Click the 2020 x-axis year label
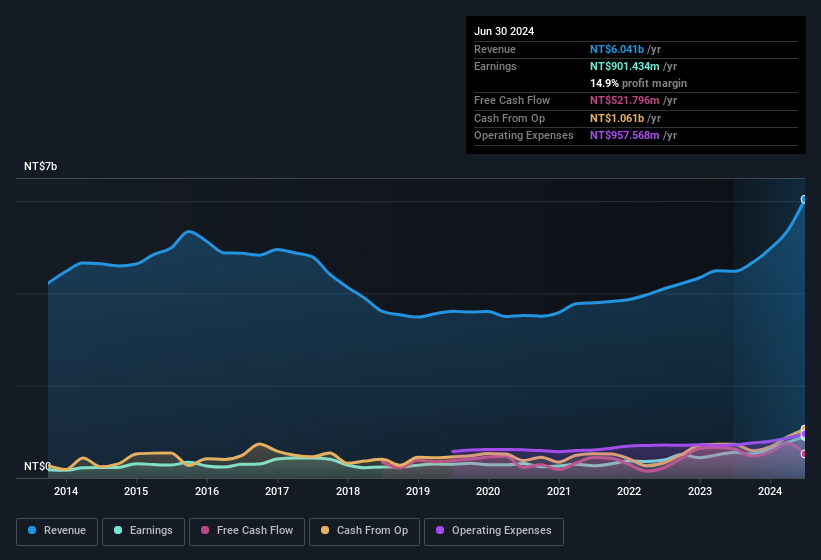Screen dimensions: 821x560 click(x=488, y=491)
